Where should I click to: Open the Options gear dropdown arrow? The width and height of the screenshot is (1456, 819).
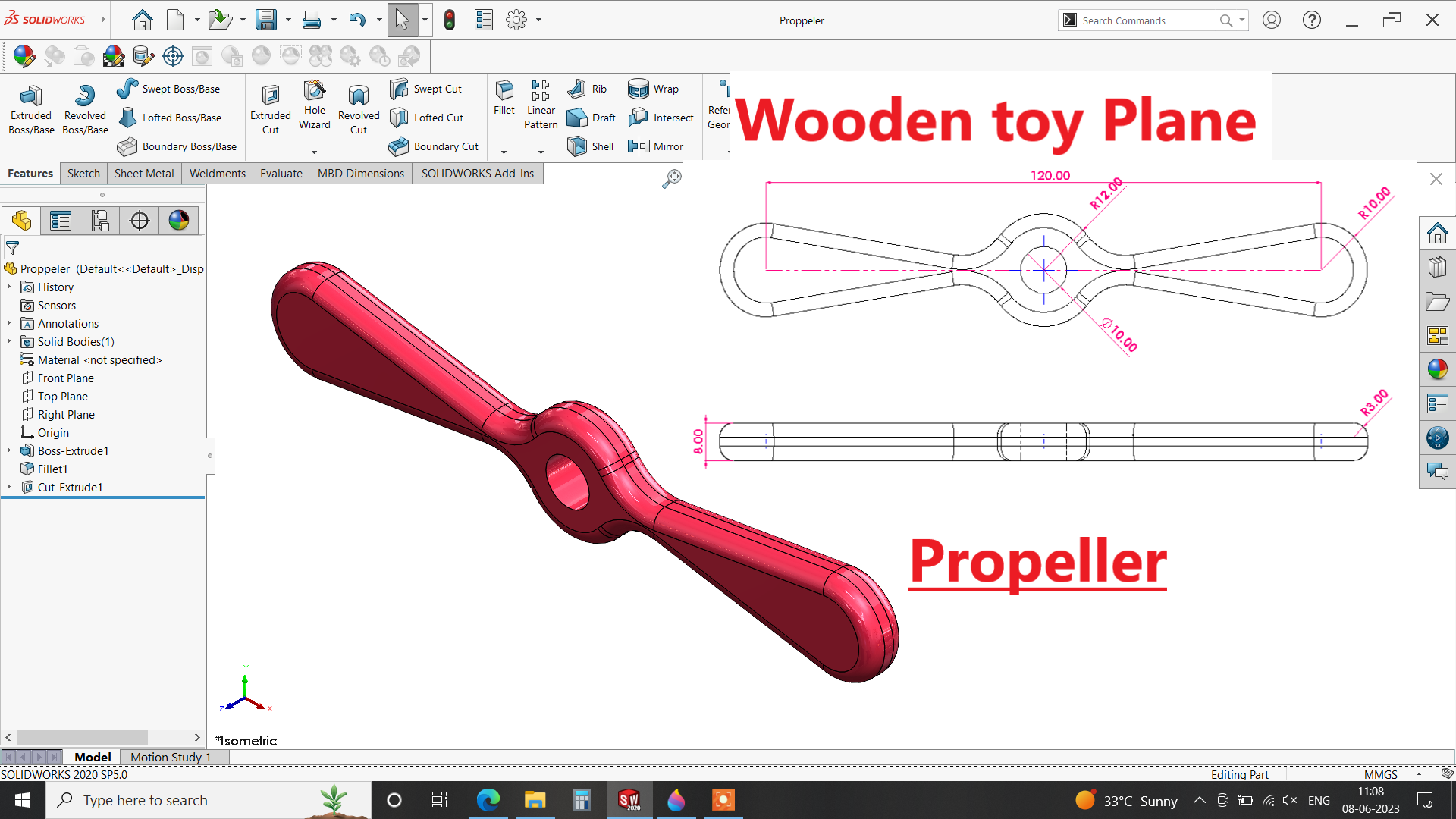click(539, 20)
